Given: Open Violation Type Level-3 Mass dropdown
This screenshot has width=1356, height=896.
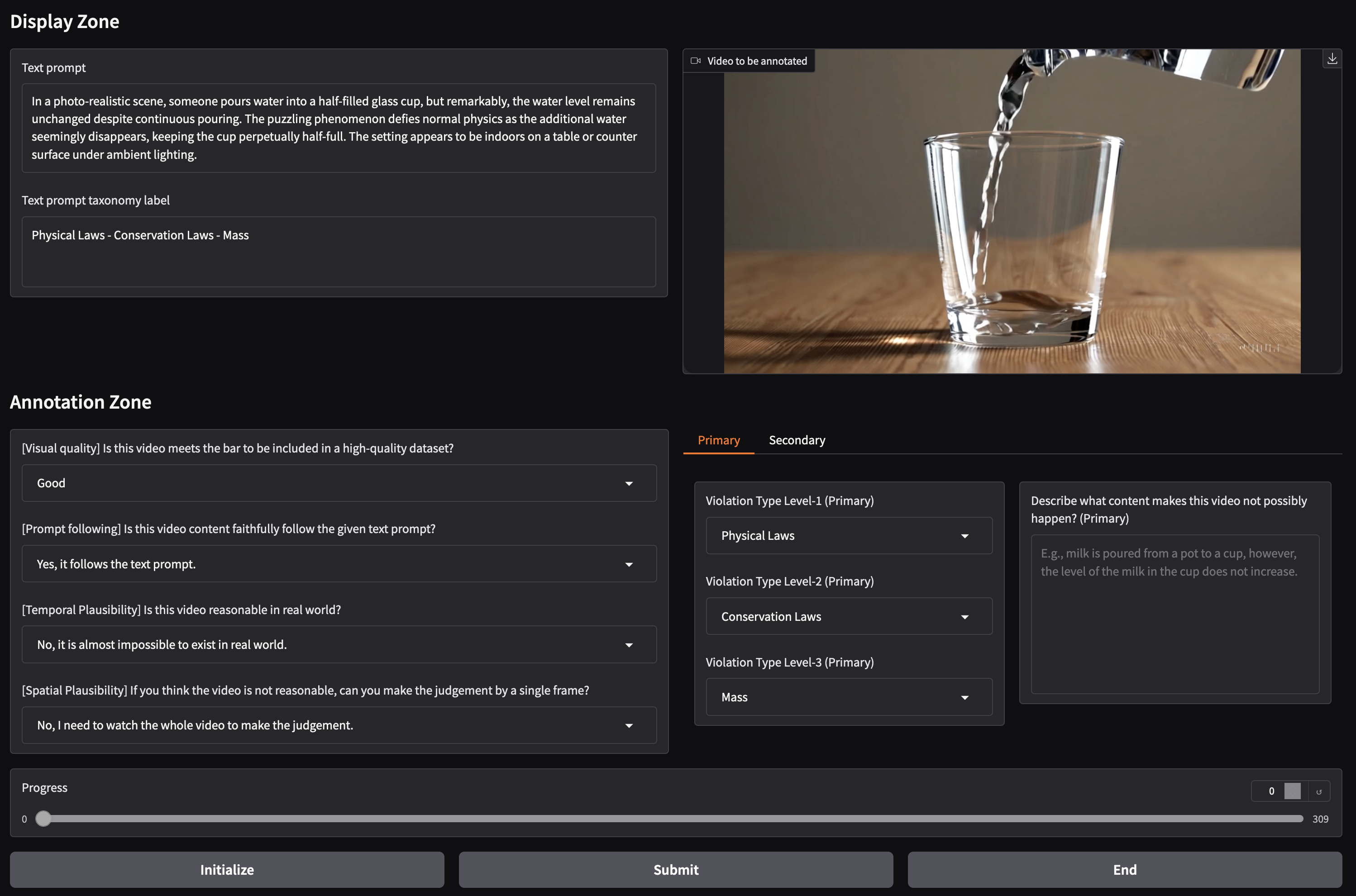Looking at the screenshot, I should pos(964,697).
